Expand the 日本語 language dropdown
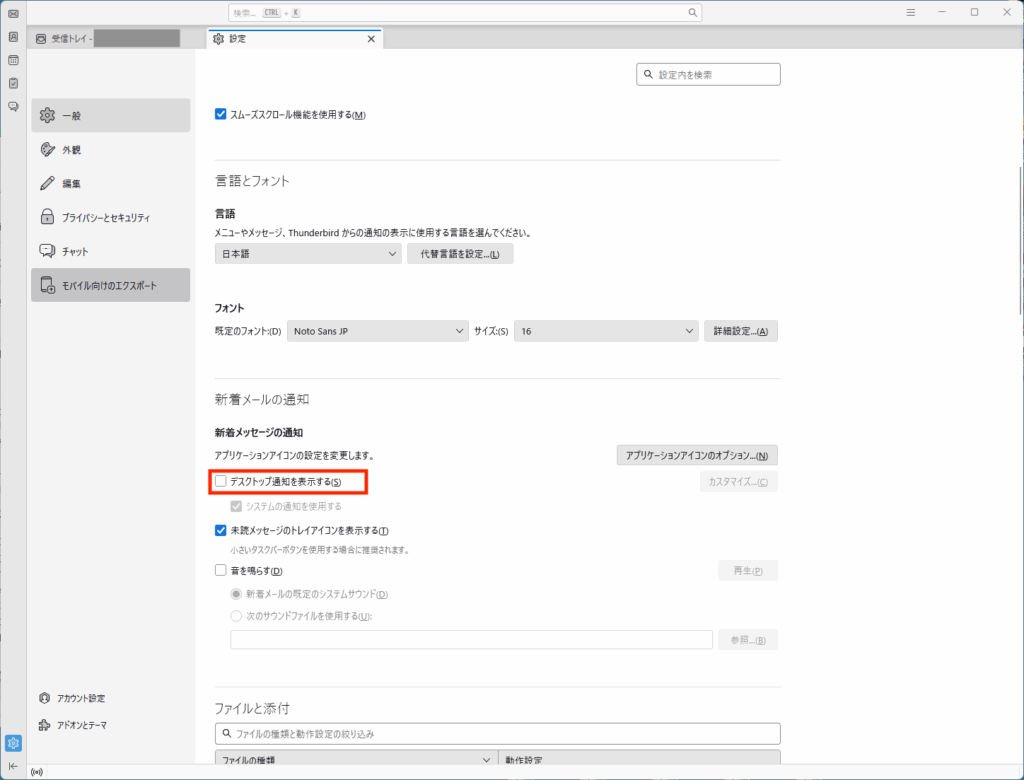1024x780 pixels. click(x=307, y=254)
